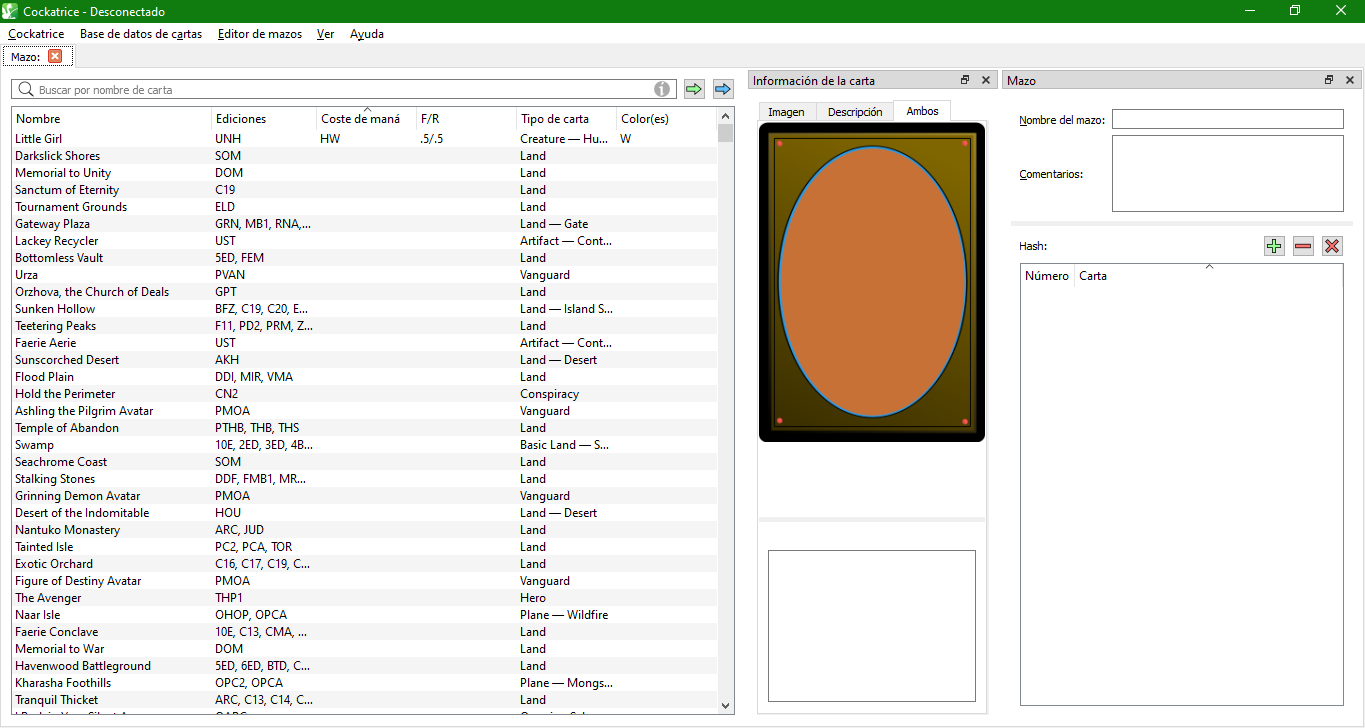Select the Teetering Peaks card row

(x=365, y=326)
